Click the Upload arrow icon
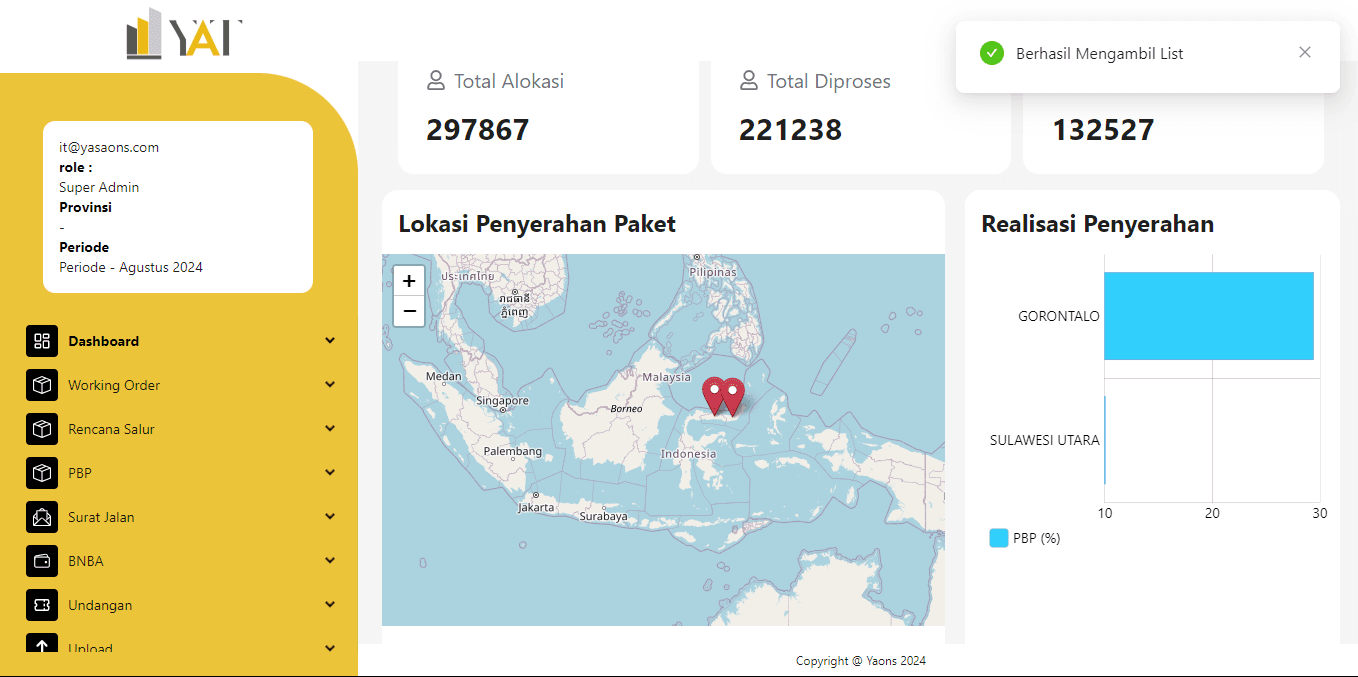This screenshot has height=677, width=1358. [42, 645]
